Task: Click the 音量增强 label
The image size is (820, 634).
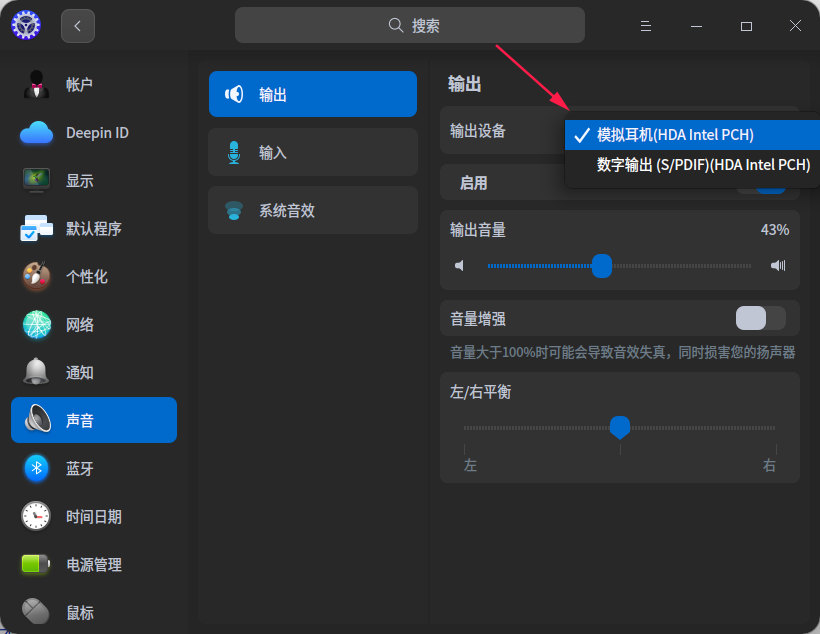Action: coord(477,319)
